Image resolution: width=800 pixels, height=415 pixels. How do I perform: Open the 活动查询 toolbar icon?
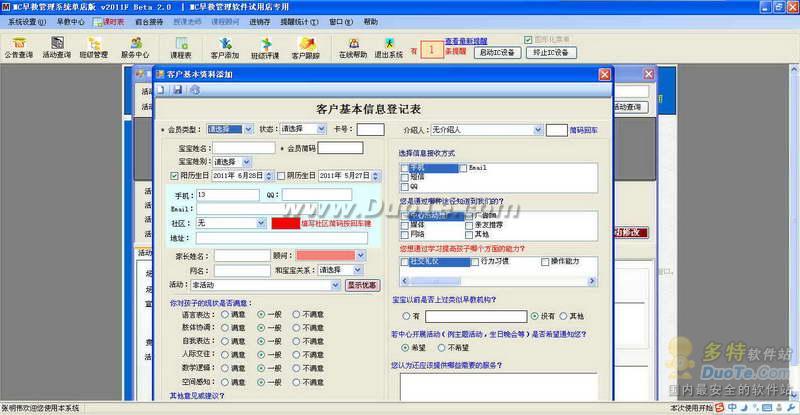pos(57,47)
